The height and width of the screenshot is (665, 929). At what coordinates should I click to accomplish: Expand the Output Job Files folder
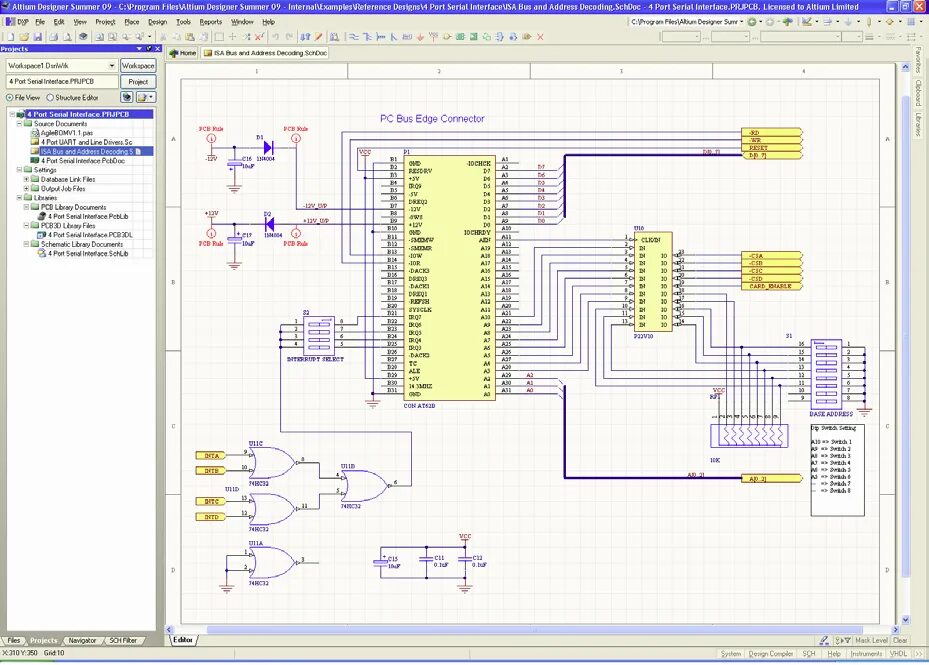[x=27, y=188]
